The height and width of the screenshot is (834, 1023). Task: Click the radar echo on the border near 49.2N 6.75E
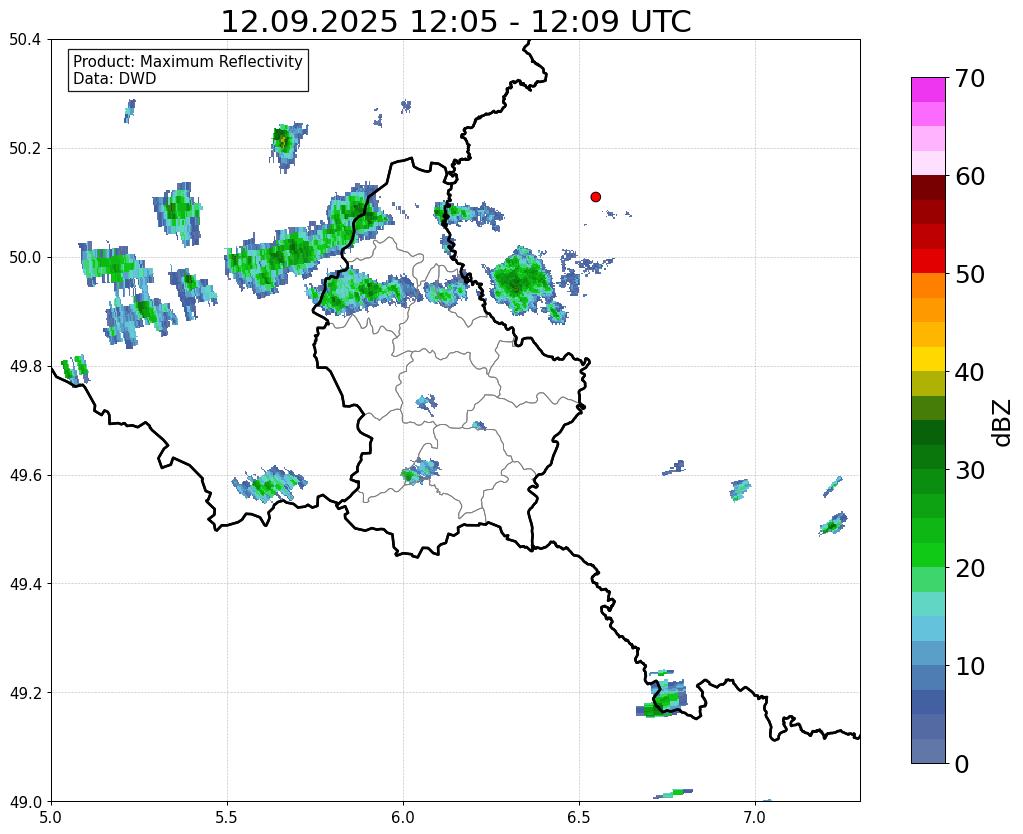click(662, 698)
